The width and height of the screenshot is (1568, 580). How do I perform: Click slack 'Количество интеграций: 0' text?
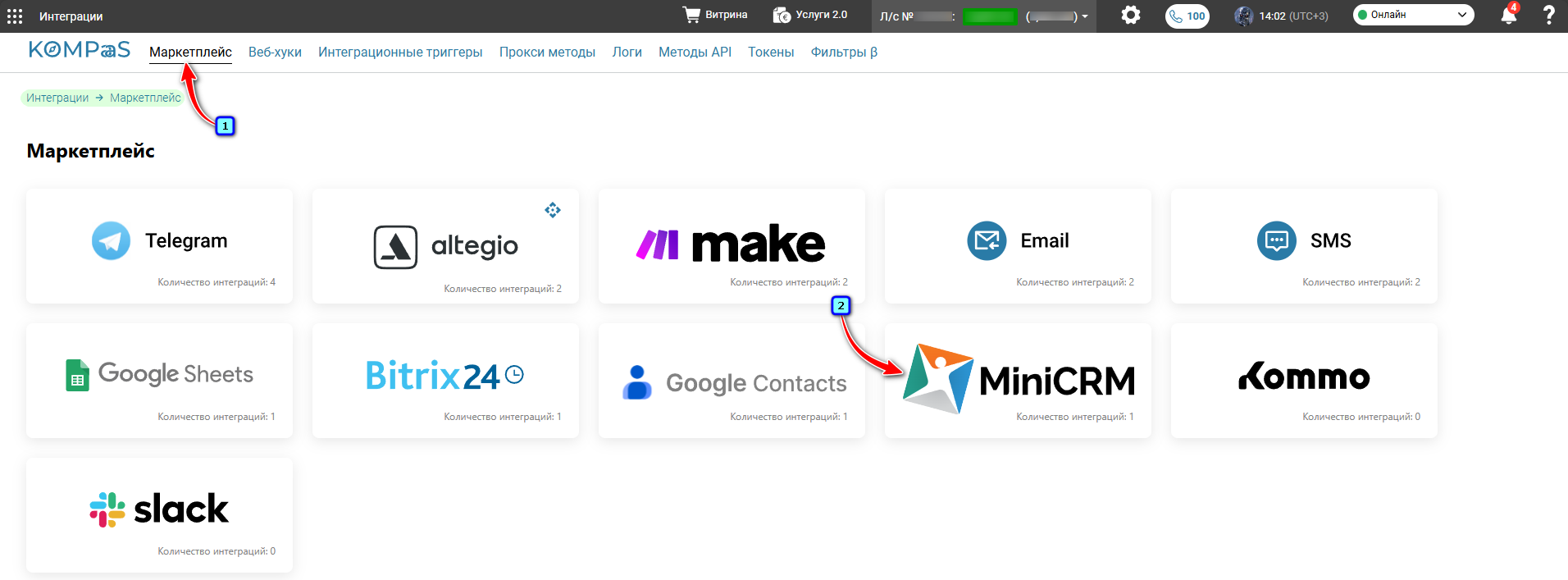(217, 551)
